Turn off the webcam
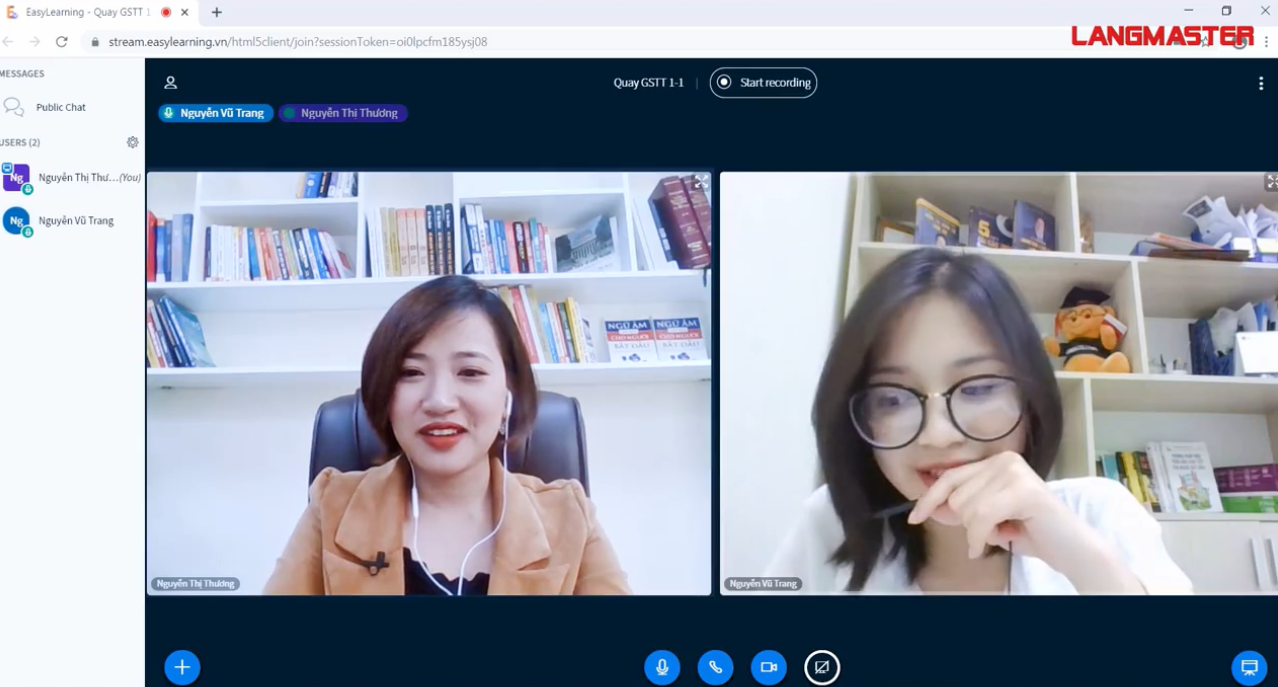1278x687 pixels. pyautogui.click(x=768, y=667)
